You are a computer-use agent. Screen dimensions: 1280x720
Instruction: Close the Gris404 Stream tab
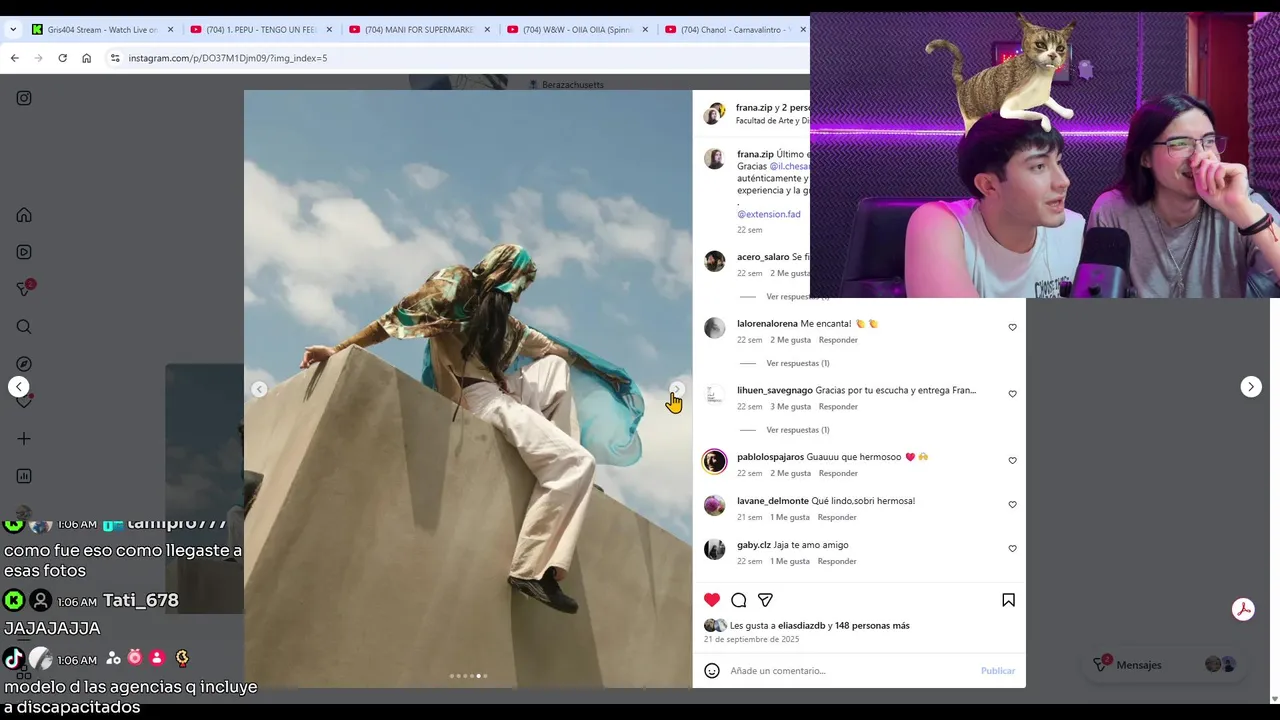(x=170, y=30)
